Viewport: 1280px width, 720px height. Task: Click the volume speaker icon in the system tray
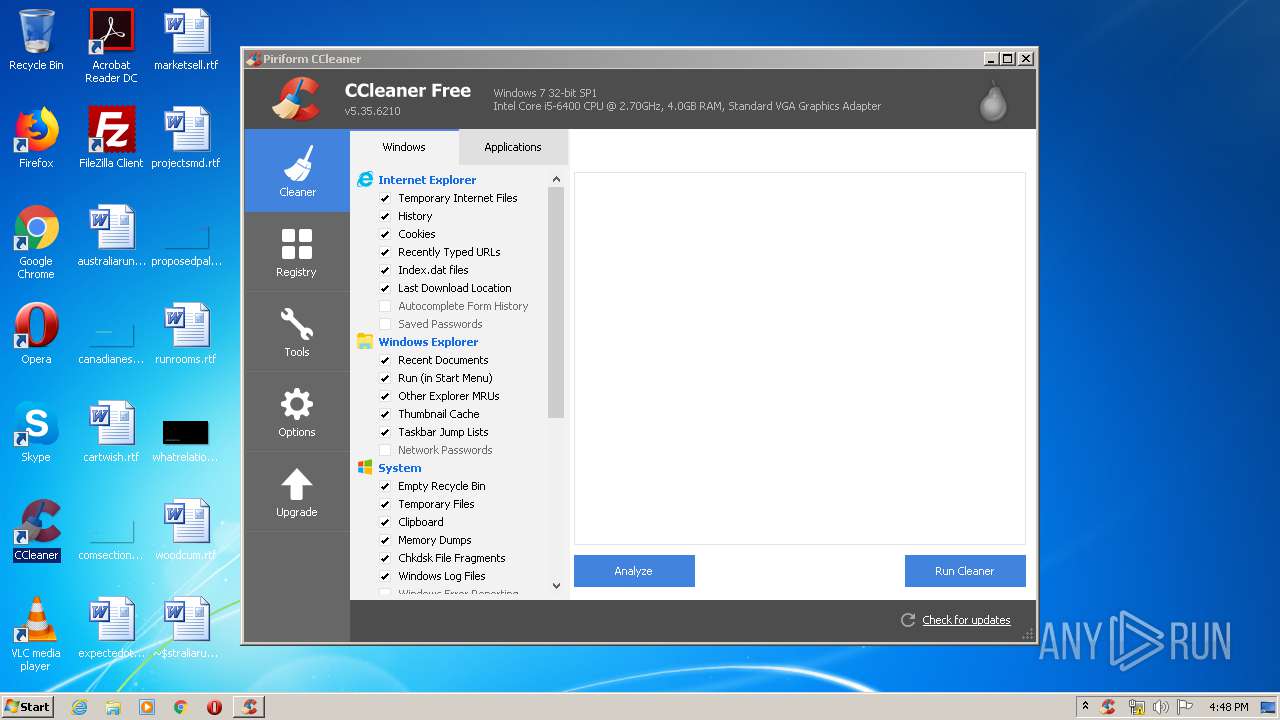click(1160, 707)
